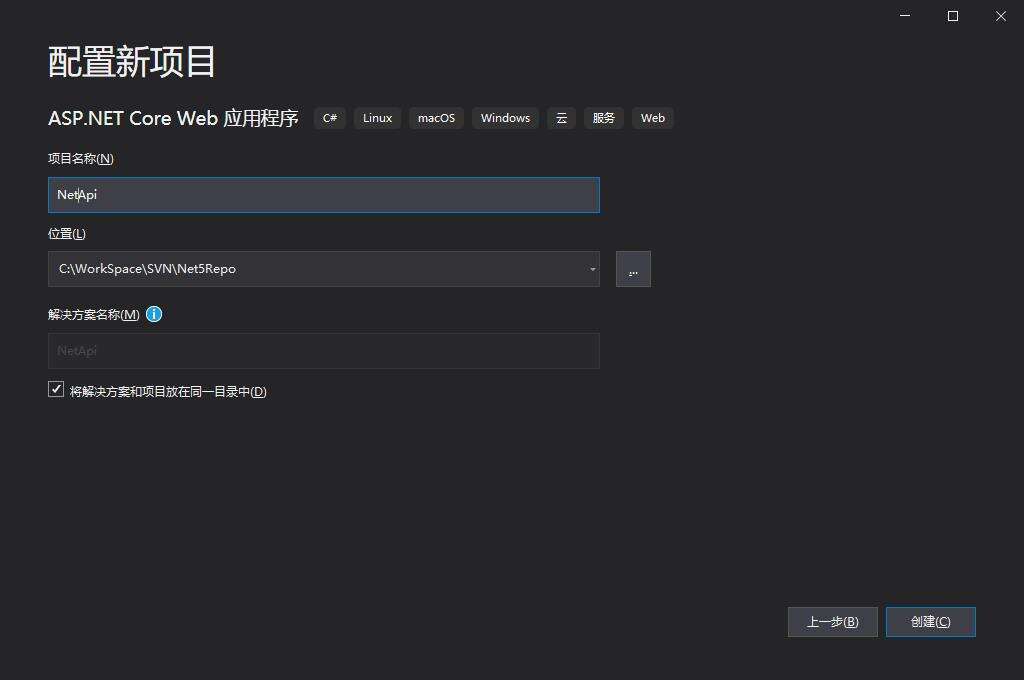Click the Linux tag

pos(377,118)
